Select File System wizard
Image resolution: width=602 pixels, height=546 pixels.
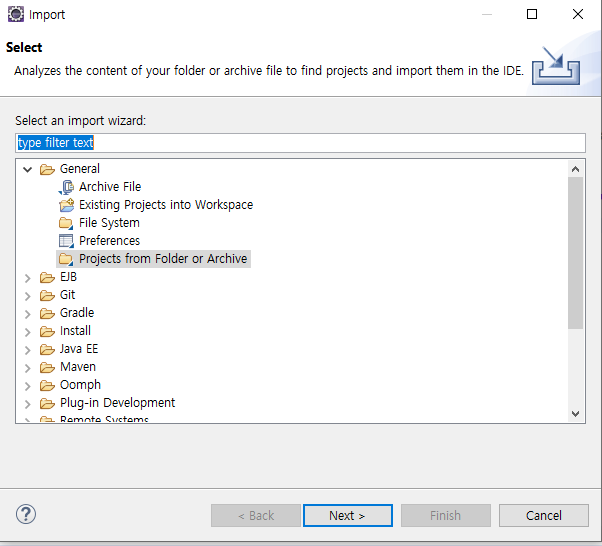pyautogui.click(x=109, y=223)
